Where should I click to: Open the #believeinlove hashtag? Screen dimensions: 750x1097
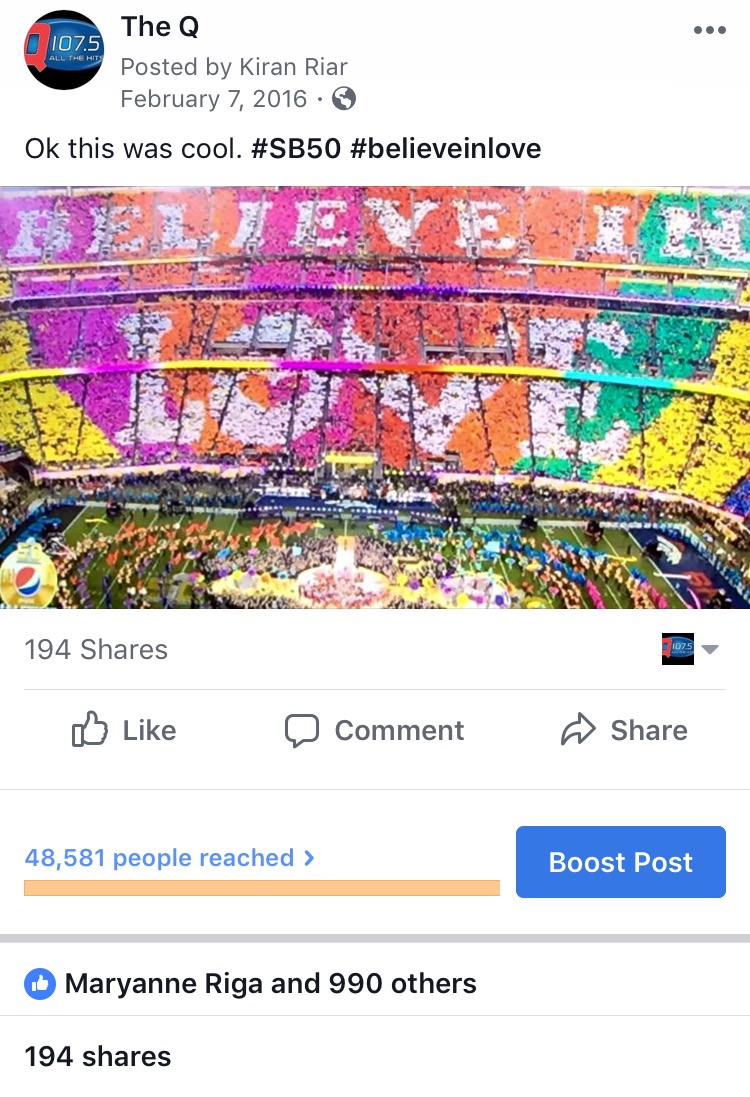pyautogui.click(x=446, y=149)
